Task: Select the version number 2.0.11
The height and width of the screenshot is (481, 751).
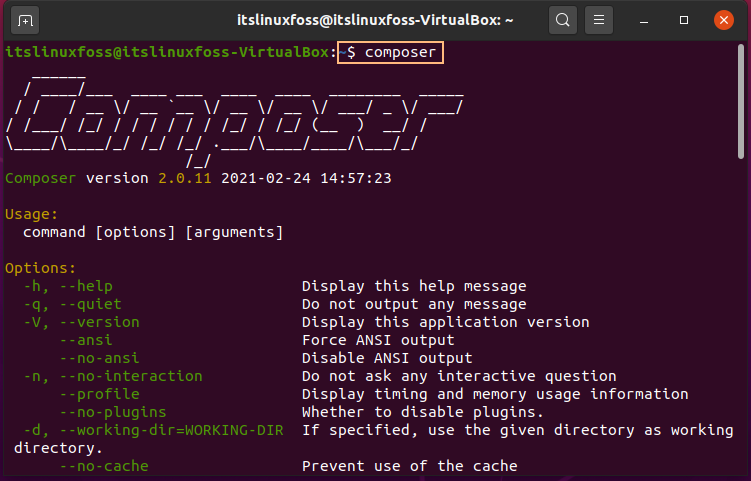Action: click(185, 178)
